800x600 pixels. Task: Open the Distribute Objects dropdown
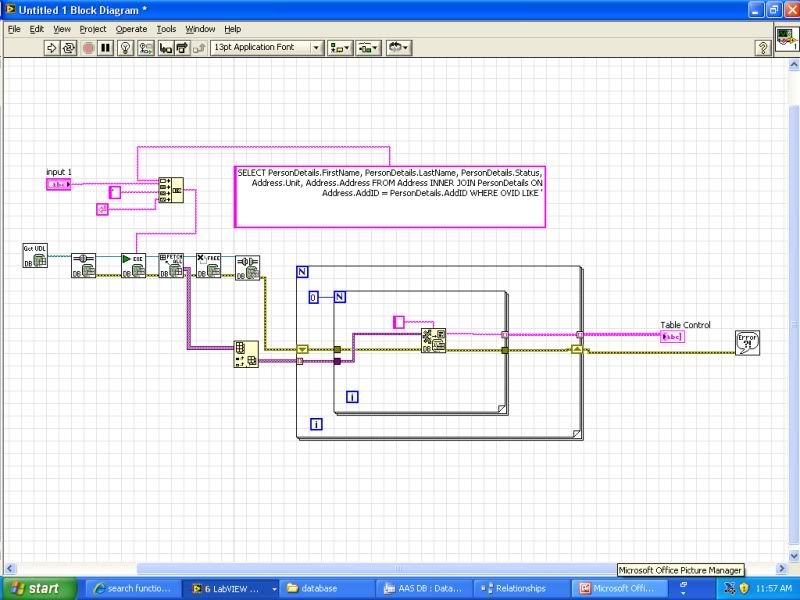(370, 47)
